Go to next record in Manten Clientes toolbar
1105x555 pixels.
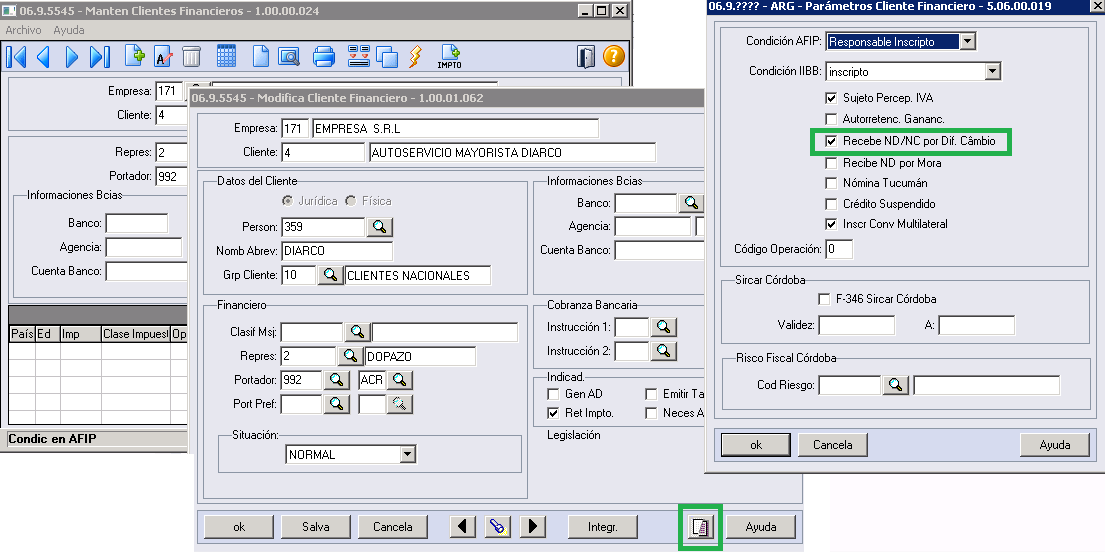[71, 56]
